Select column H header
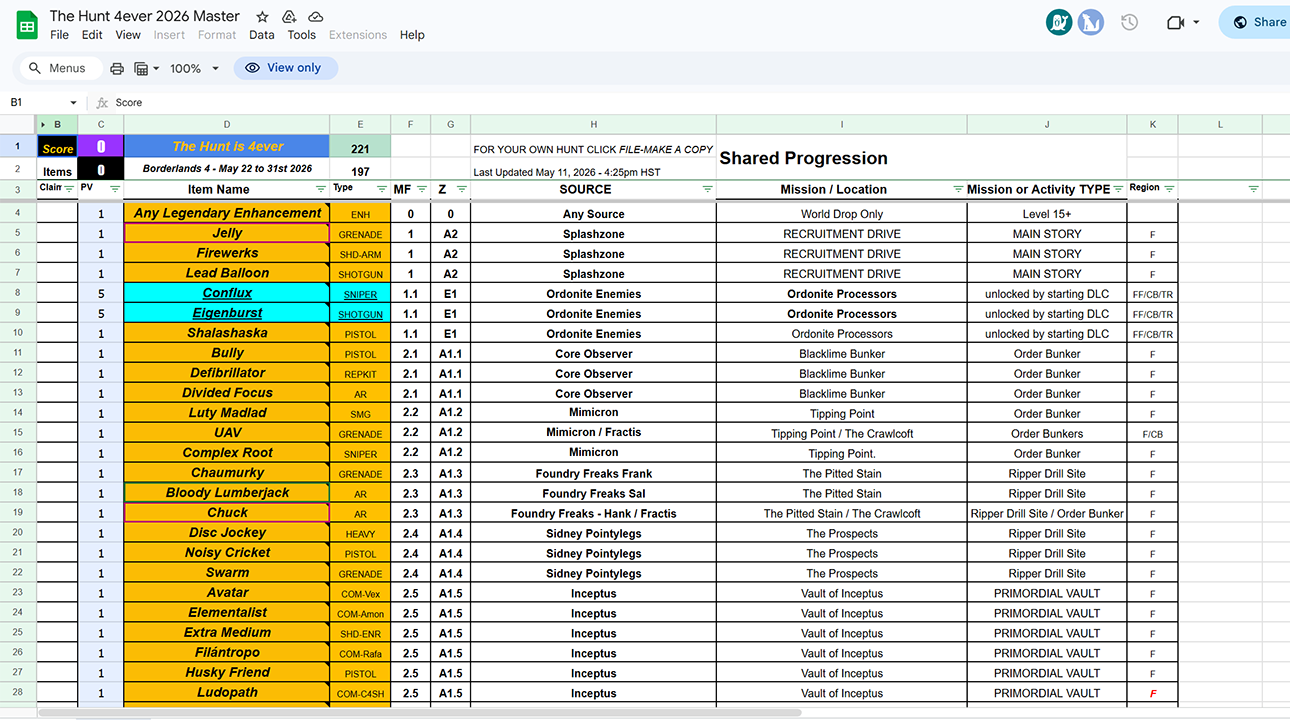This screenshot has width=1290, height=720. [x=593, y=125]
